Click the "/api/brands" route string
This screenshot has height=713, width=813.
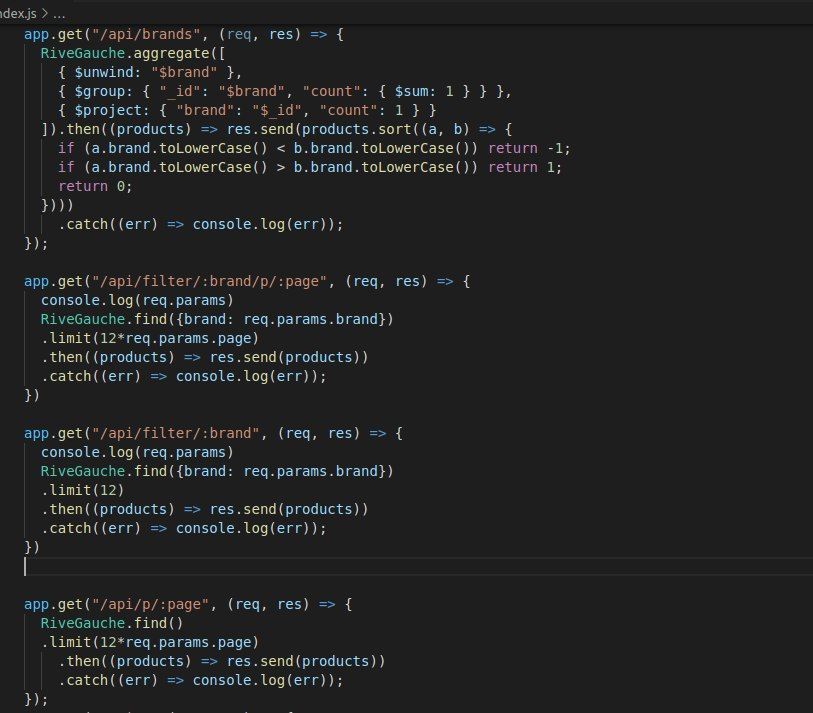[x=146, y=35]
